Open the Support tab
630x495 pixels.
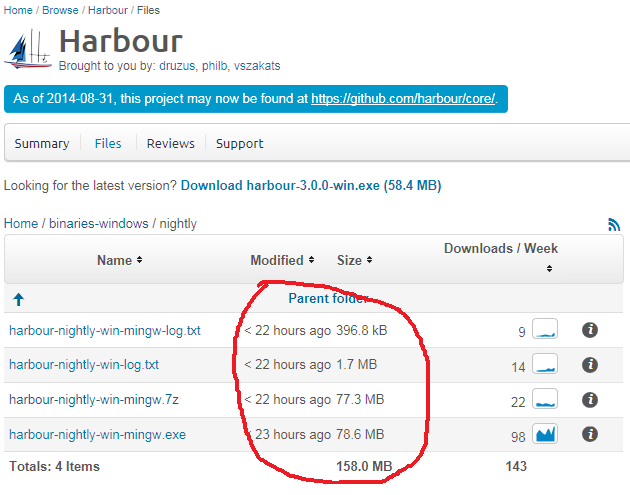click(239, 143)
